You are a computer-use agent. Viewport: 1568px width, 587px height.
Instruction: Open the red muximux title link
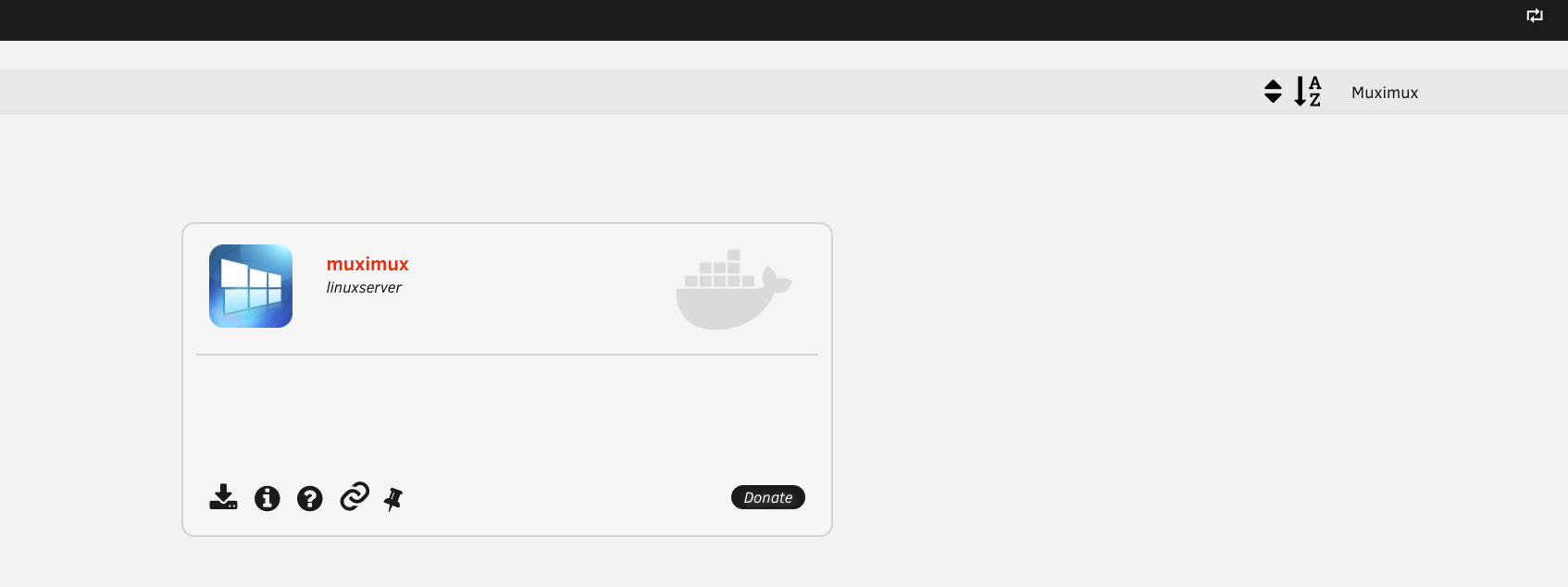[x=367, y=264]
